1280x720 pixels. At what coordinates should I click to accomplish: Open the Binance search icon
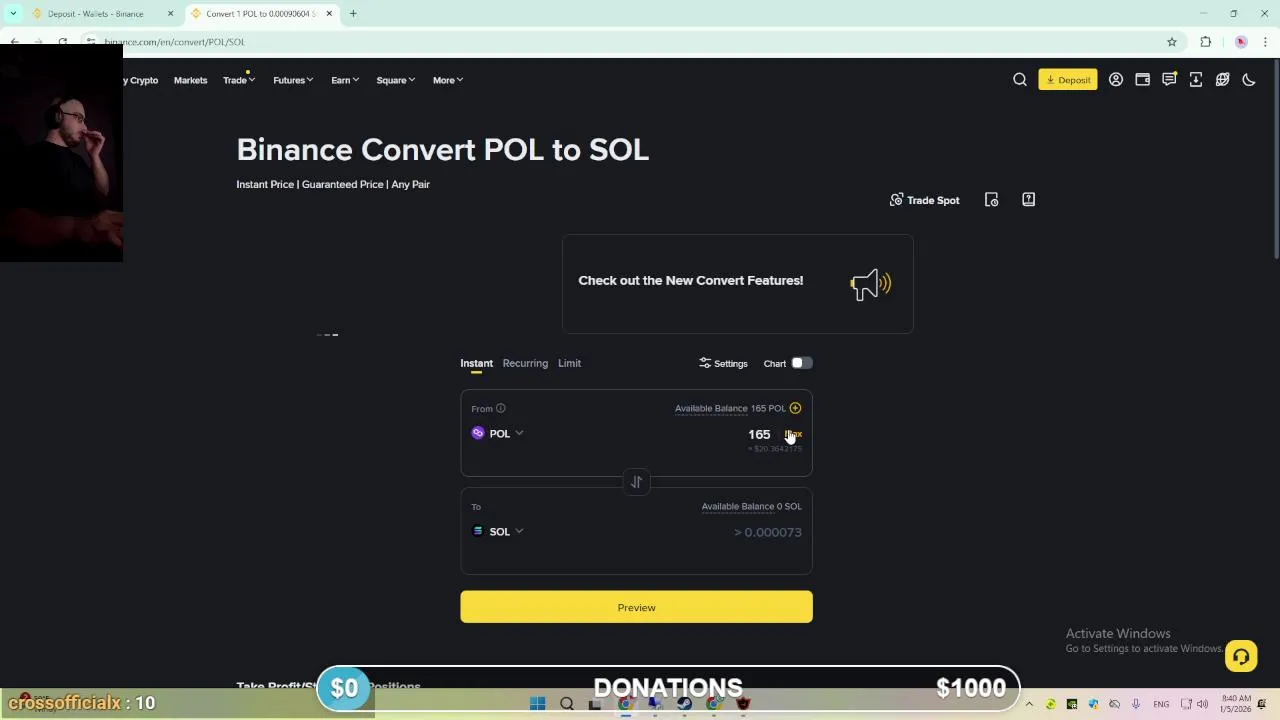pos(1020,80)
